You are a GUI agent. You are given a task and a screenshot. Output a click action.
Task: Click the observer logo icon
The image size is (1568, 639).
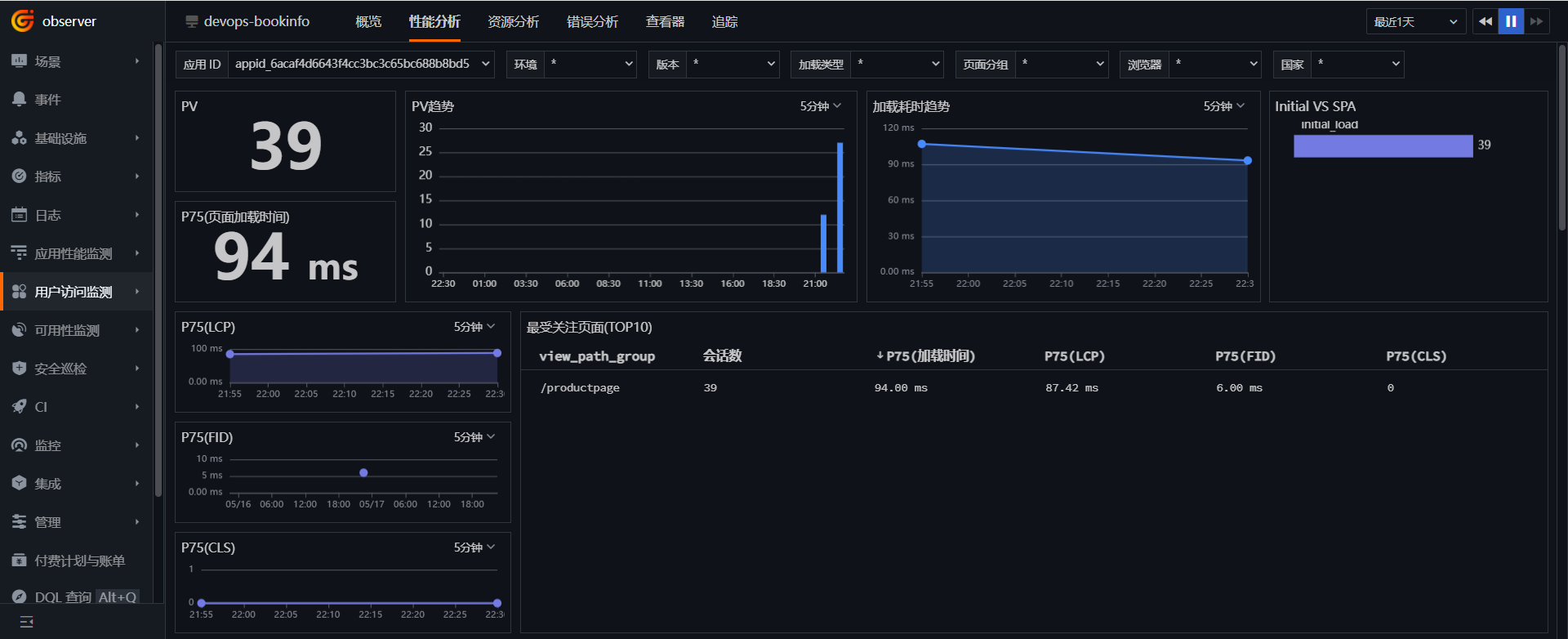point(22,20)
